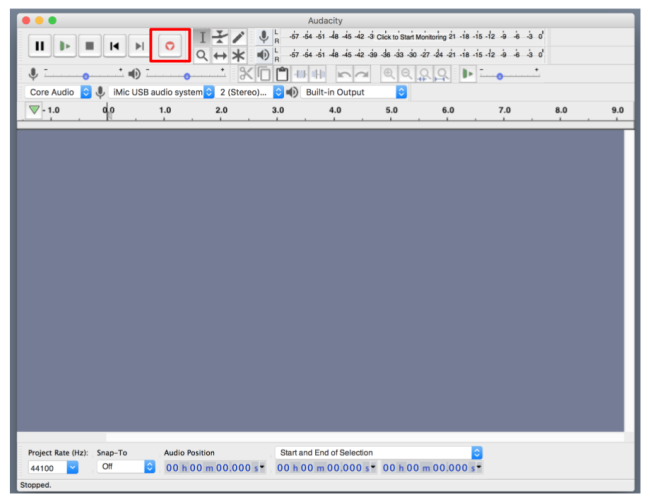Click the green timeline playhead triangle
Viewport: 650px width, 502px height.
point(34,110)
